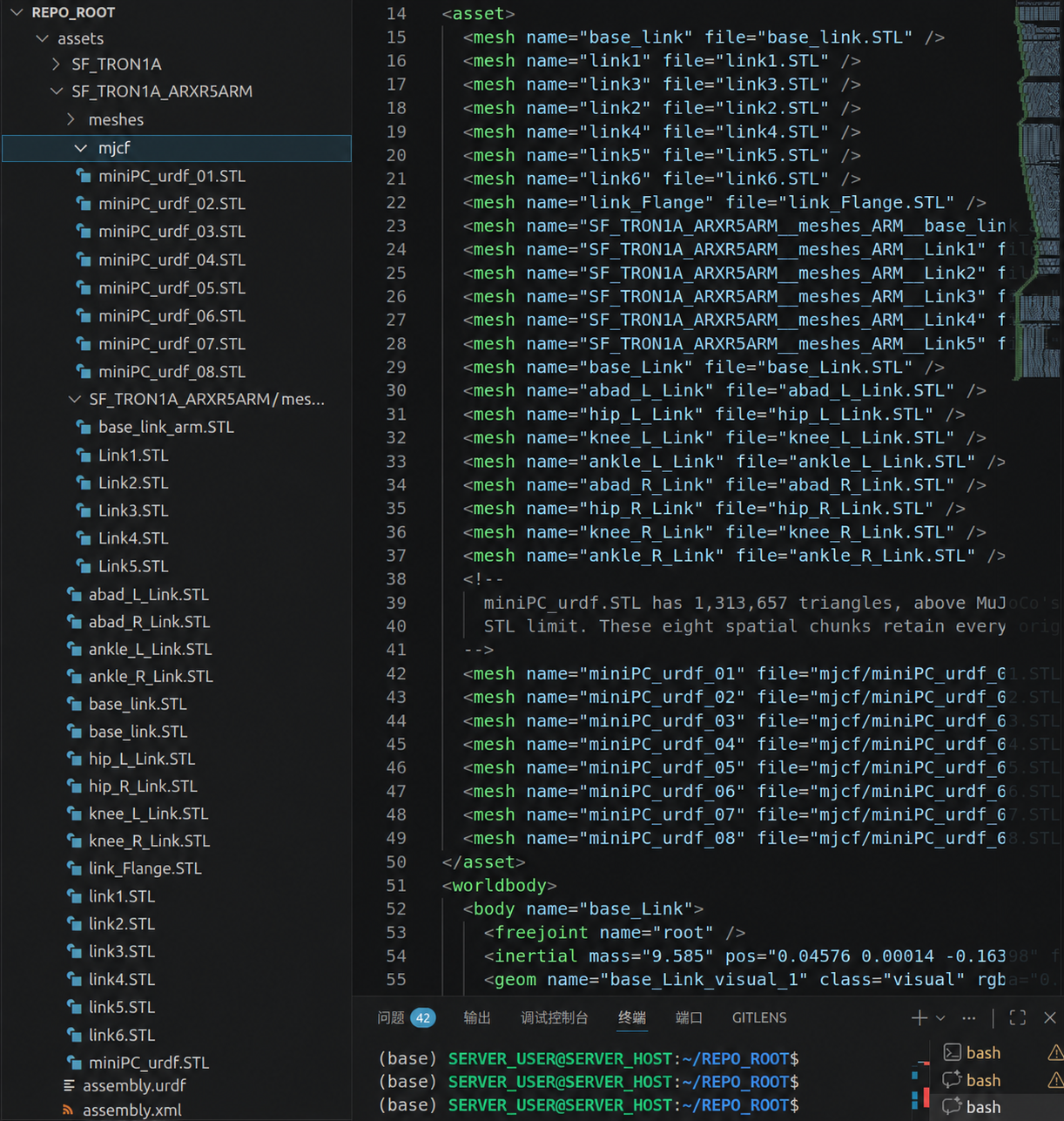Click the abad_L_Link.STL file icon

[74, 594]
